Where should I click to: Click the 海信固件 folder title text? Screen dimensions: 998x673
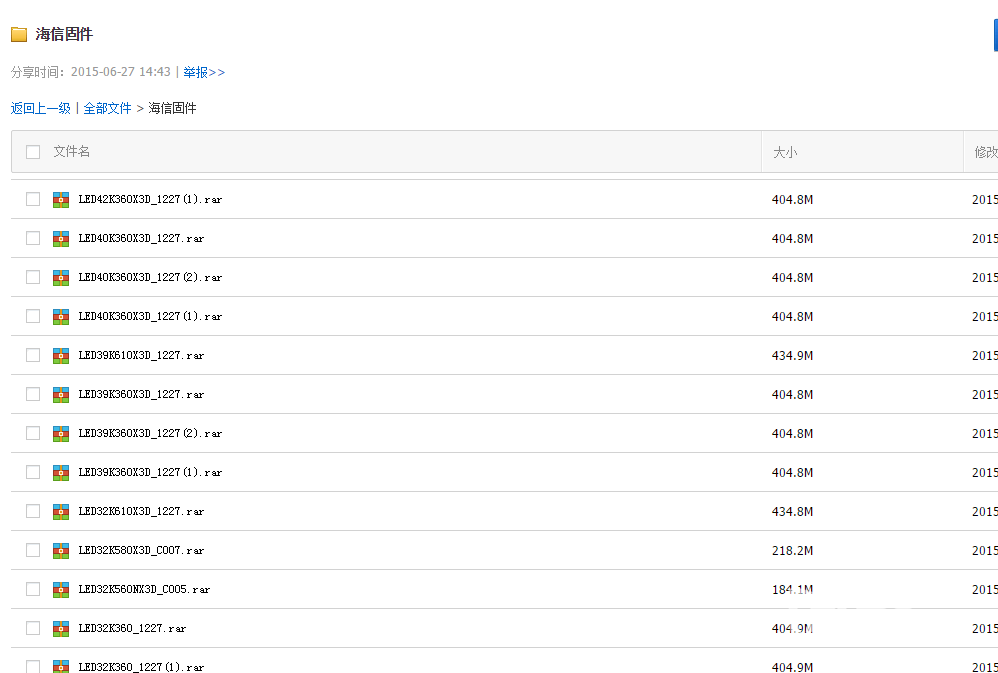tap(64, 34)
